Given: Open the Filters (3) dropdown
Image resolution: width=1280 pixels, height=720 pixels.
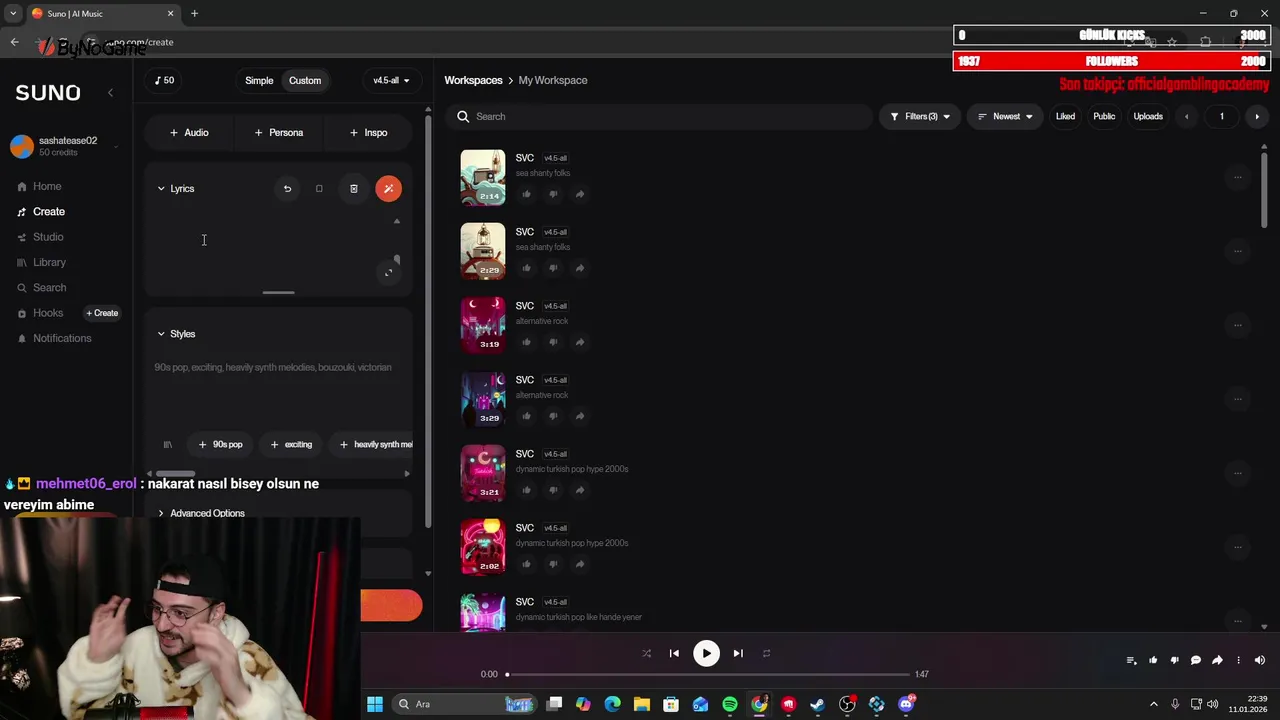Looking at the screenshot, I should click(x=920, y=116).
